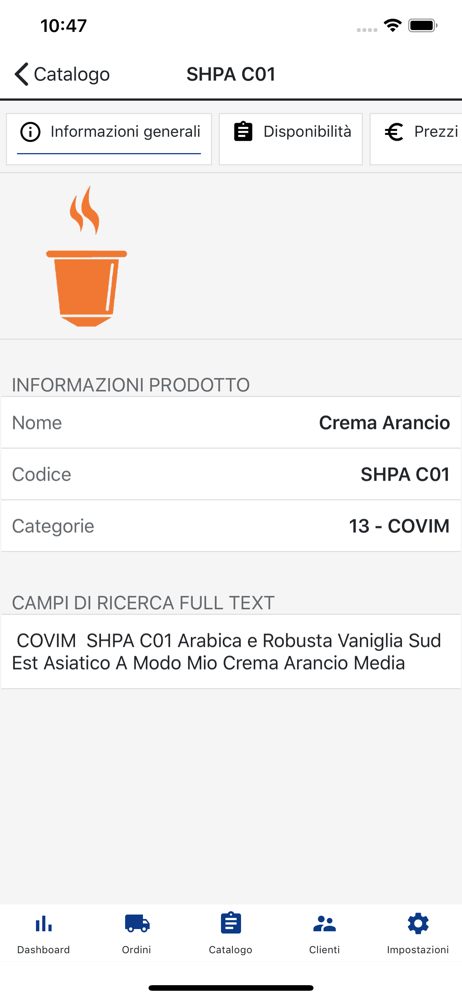Viewport: 462px width, 1000px height.
Task: Switch to the Disponibilità tab
Action: (x=291, y=139)
